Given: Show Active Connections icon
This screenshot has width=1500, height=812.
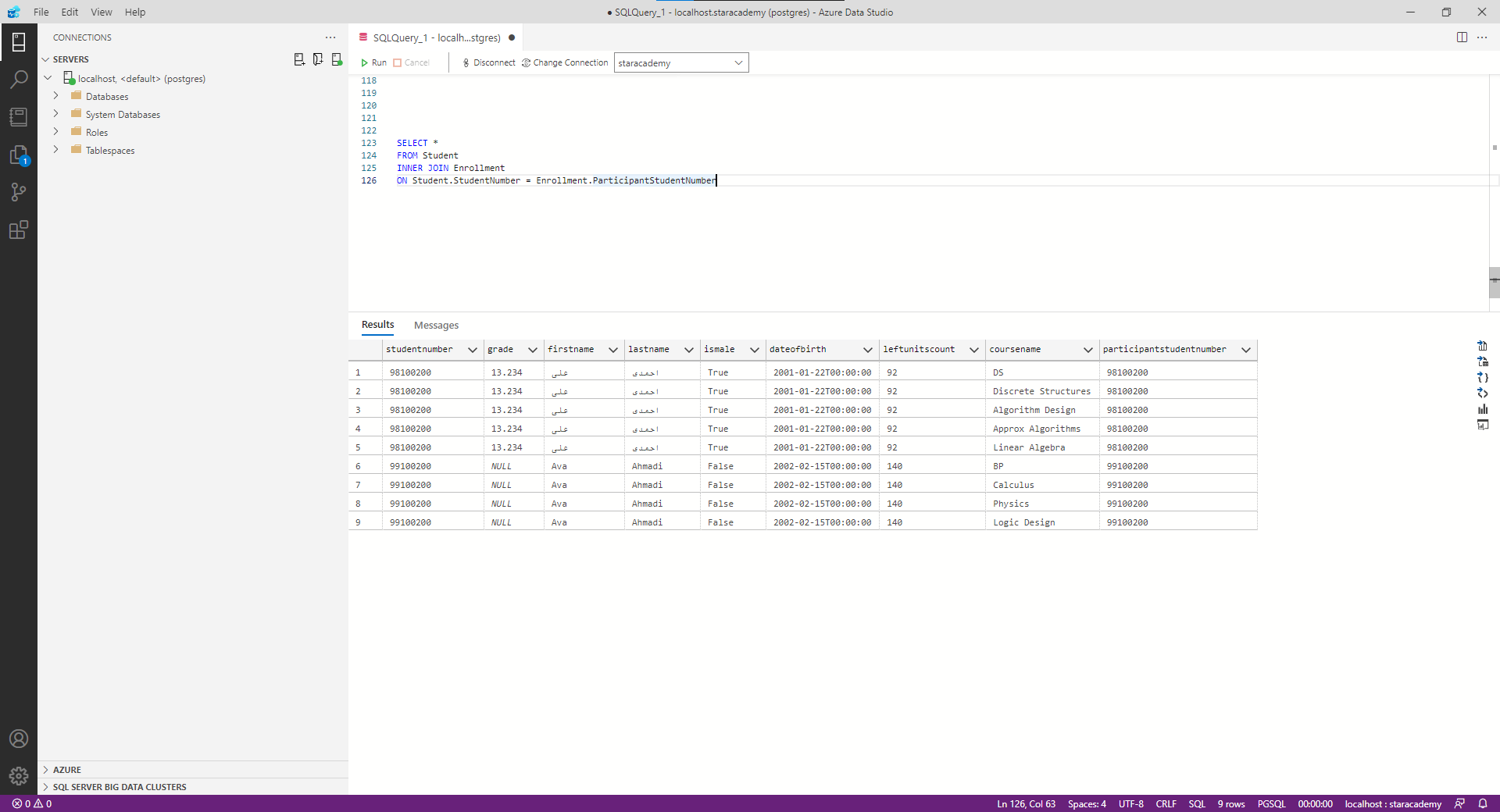Looking at the screenshot, I should pos(337,59).
